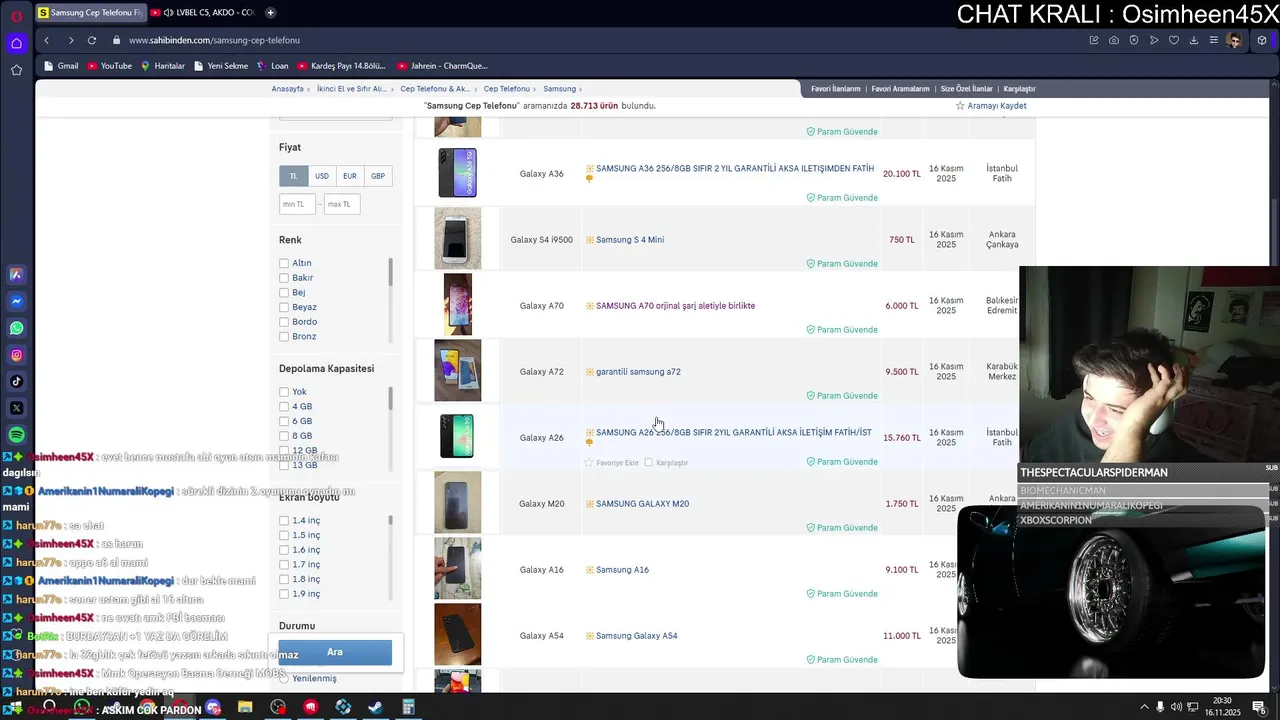
Task: Open Calculator from the taskbar
Action: (x=408, y=707)
